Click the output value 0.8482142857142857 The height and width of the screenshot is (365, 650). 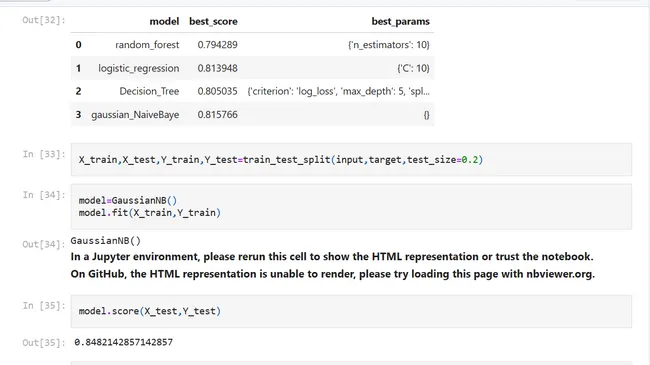point(124,342)
